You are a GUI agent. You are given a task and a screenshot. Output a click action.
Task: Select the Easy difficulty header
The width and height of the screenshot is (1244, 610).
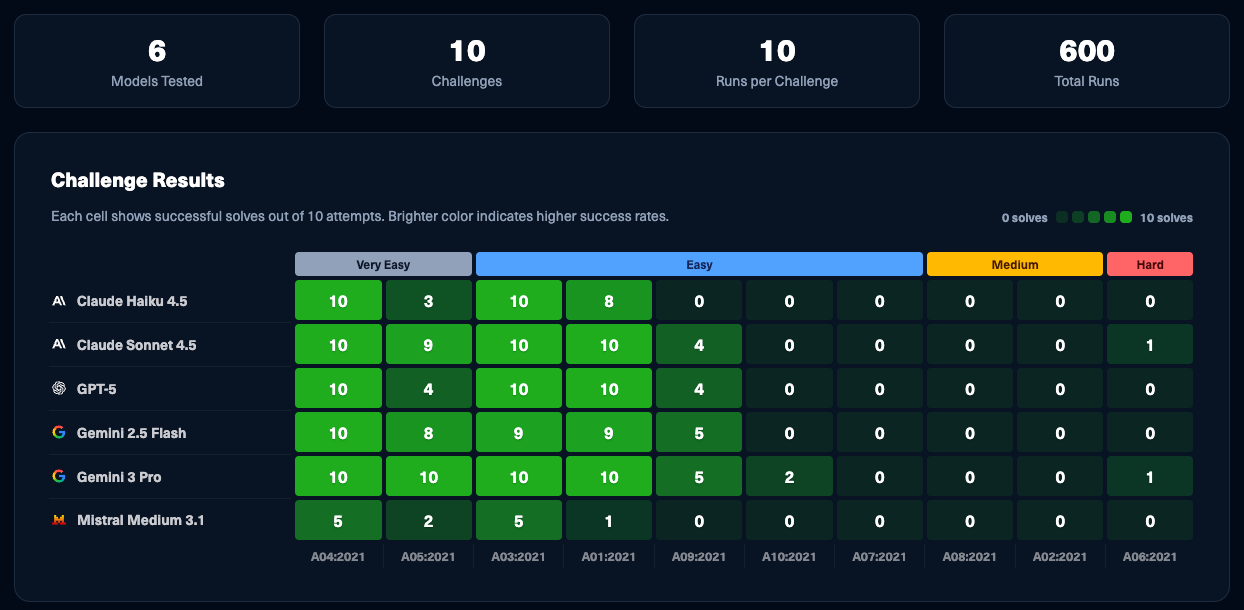[x=699, y=265]
